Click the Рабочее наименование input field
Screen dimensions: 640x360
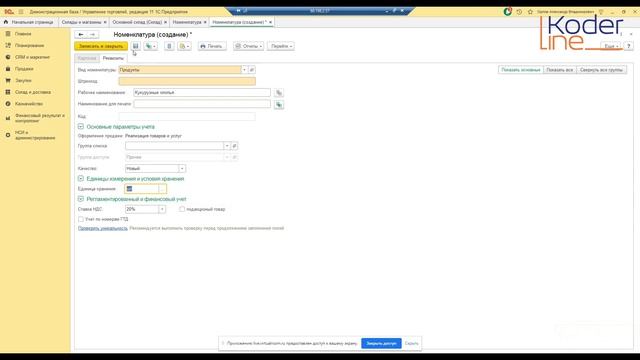(x=202, y=93)
